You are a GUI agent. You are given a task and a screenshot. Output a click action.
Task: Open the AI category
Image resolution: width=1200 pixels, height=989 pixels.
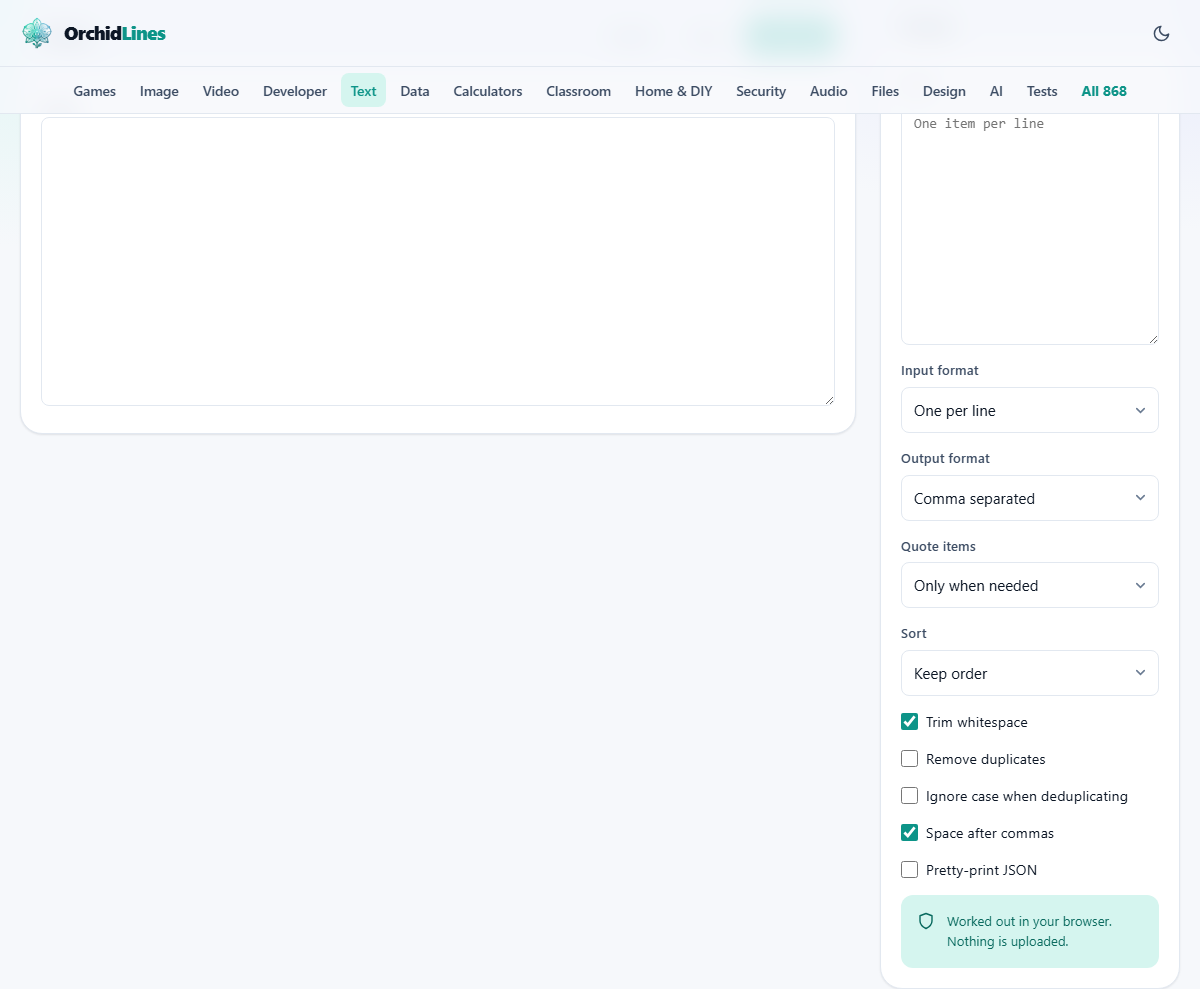pos(996,91)
